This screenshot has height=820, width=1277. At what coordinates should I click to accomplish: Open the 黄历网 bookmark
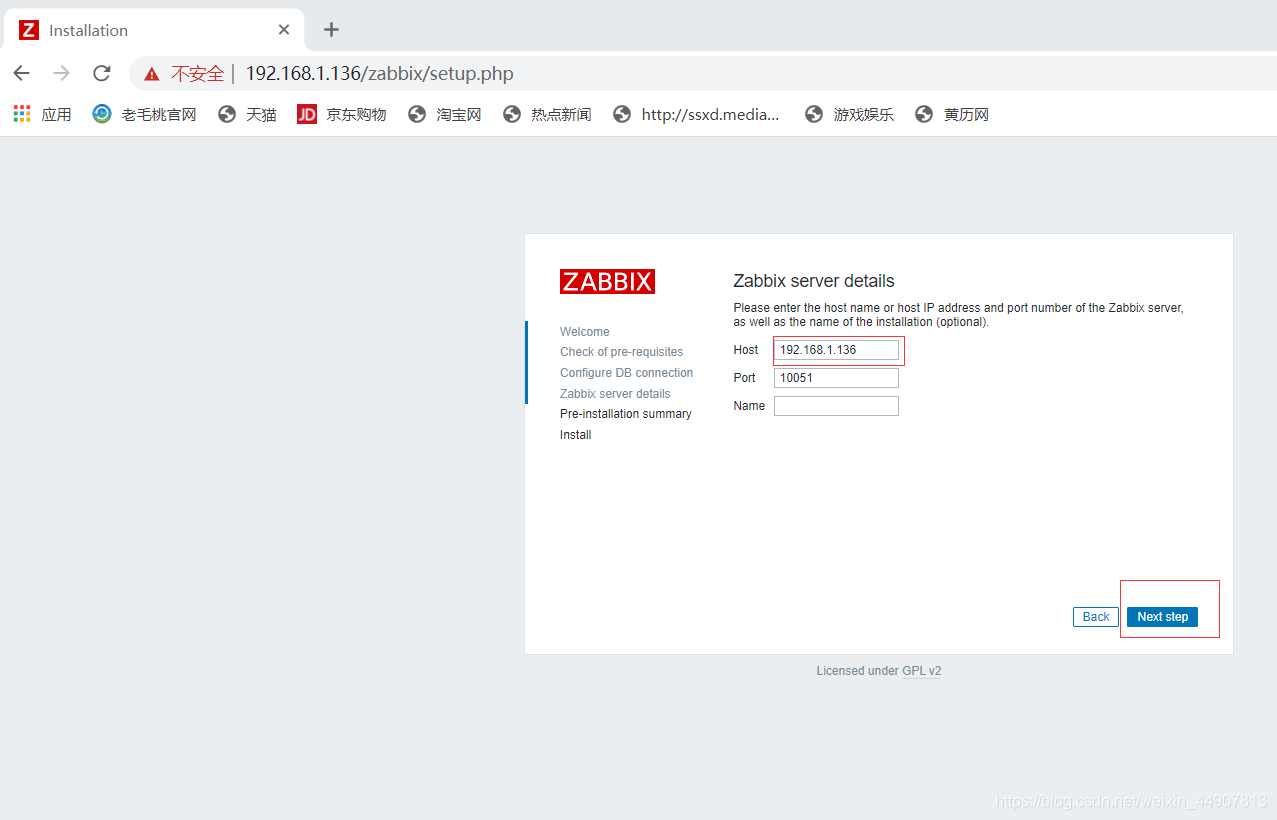tap(952, 114)
